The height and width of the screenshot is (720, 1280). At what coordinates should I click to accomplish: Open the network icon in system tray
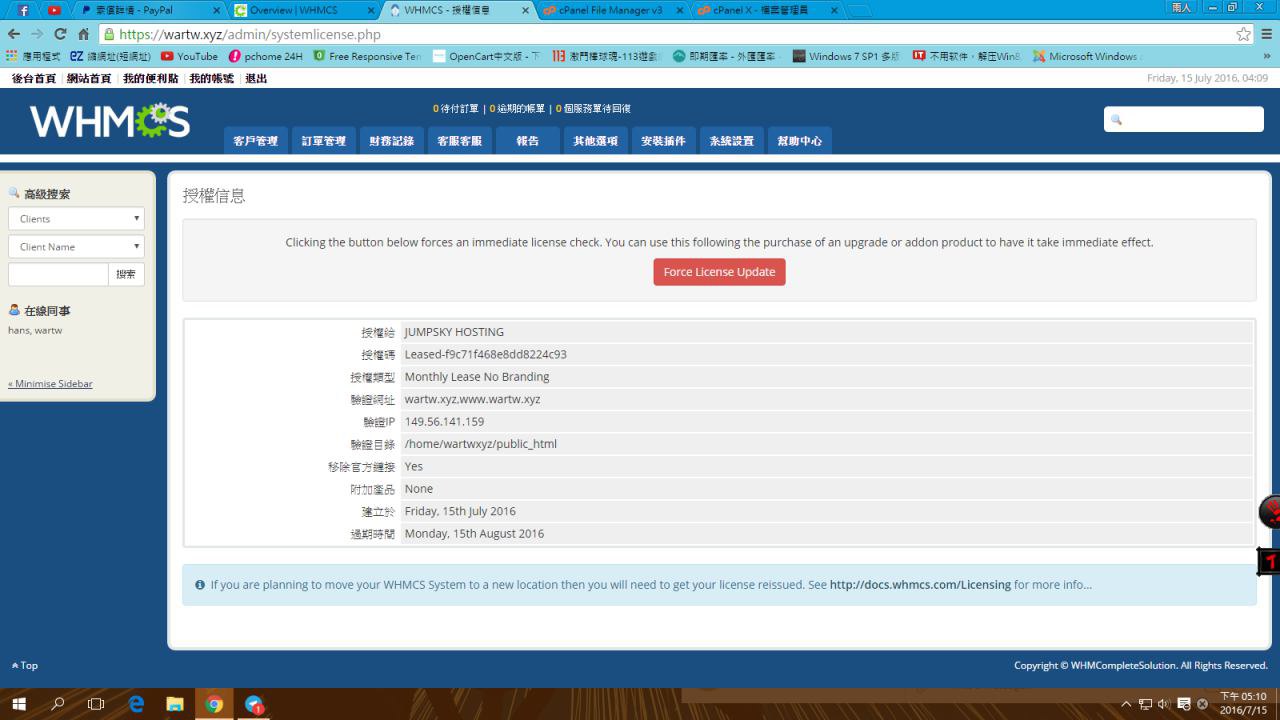(x=1146, y=704)
